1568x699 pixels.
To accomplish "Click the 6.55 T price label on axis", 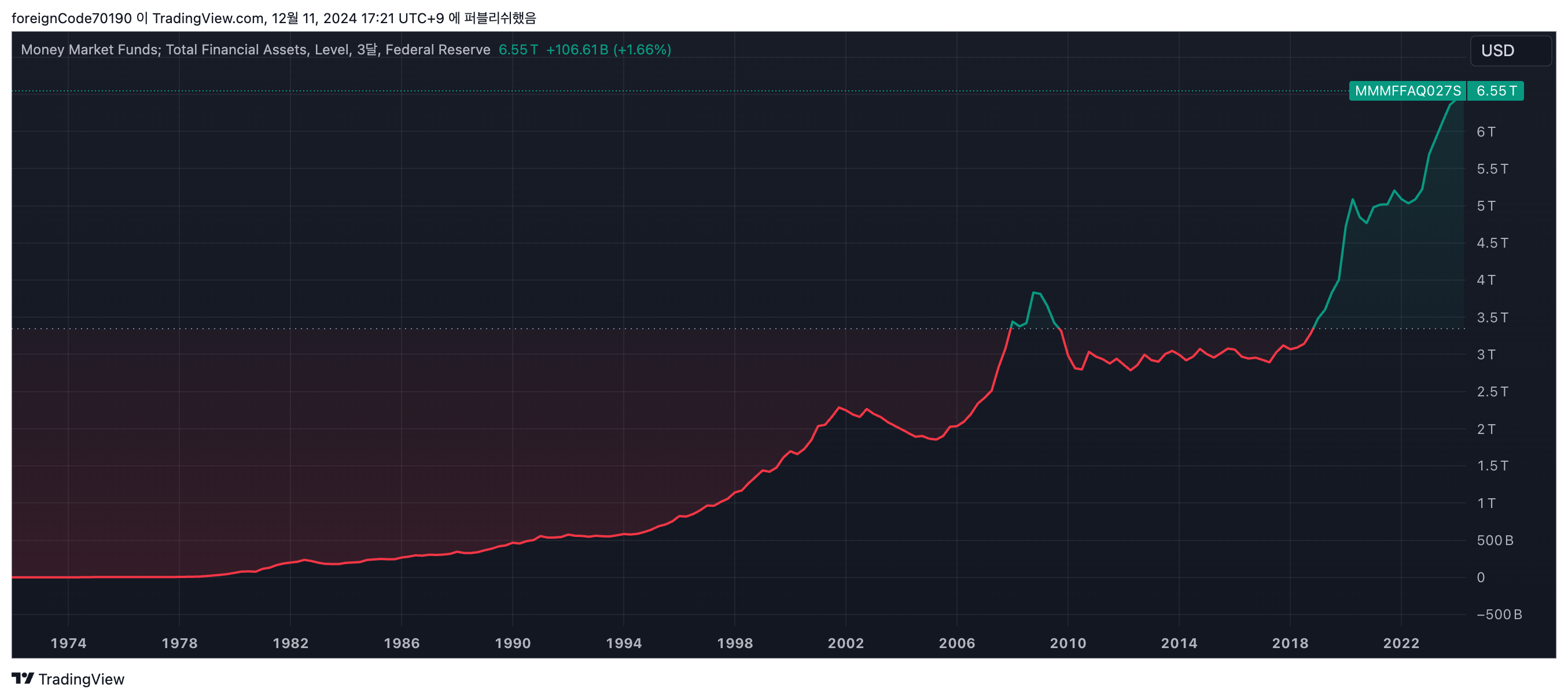I will (1496, 91).
